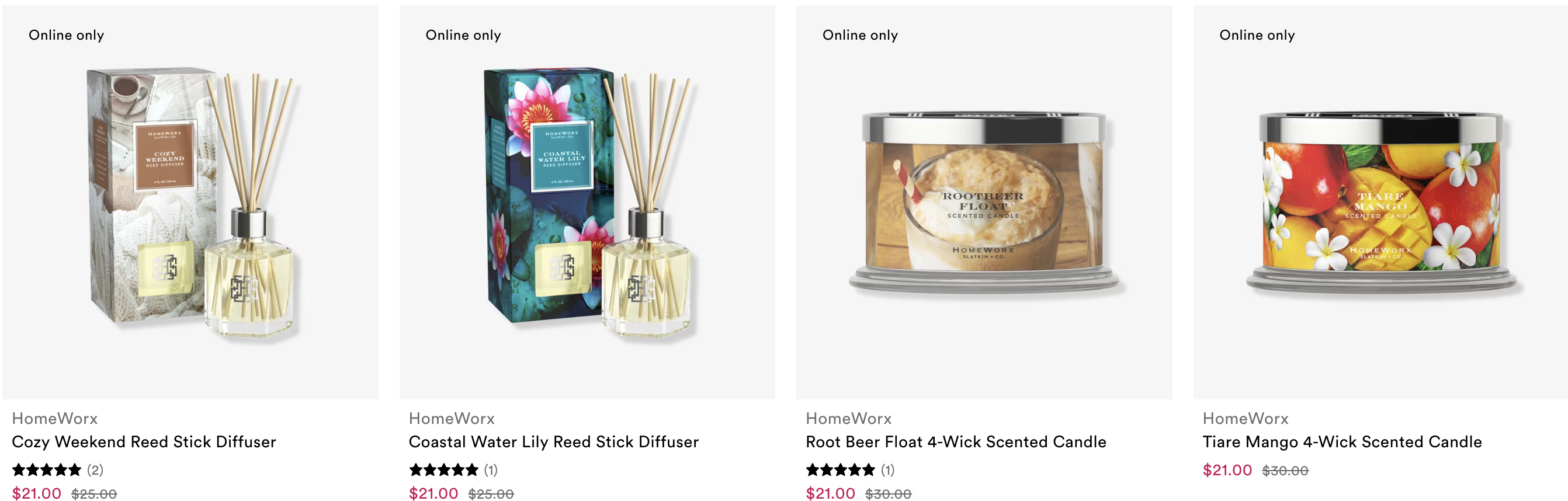Open the Root Beer Float candle image
The width and height of the screenshot is (1568, 501).
click(984, 202)
